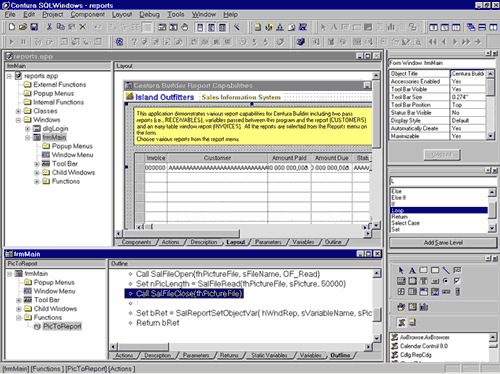Image resolution: width=500 pixels, height=374 pixels.
Task: Click the outline pane horizontal scrollbar thumb
Action: [x=143, y=347]
